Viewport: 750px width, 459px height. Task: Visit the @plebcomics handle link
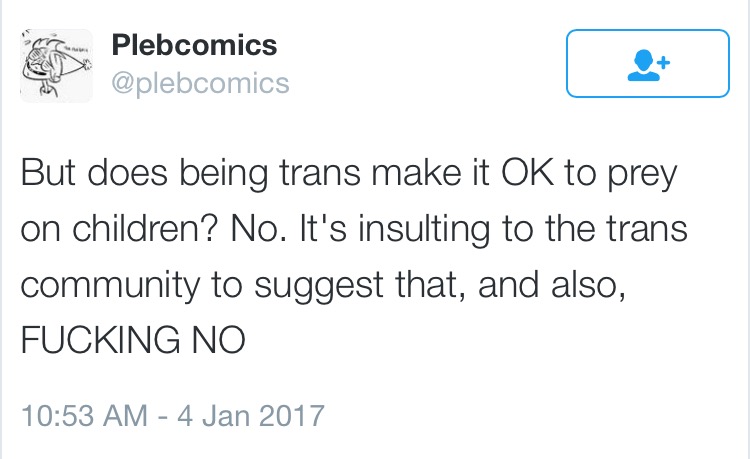pyautogui.click(x=200, y=83)
